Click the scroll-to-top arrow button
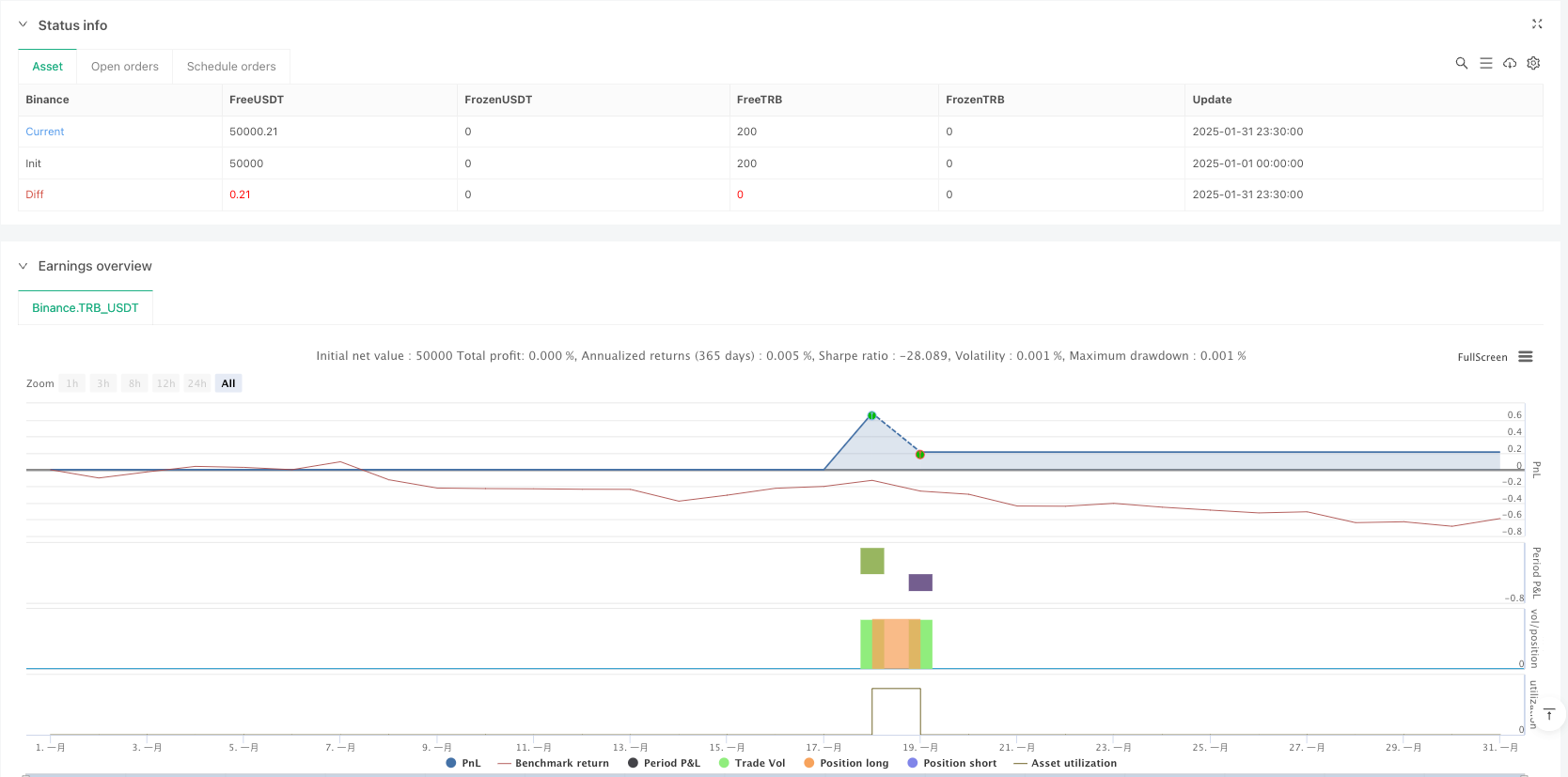 click(x=1549, y=715)
